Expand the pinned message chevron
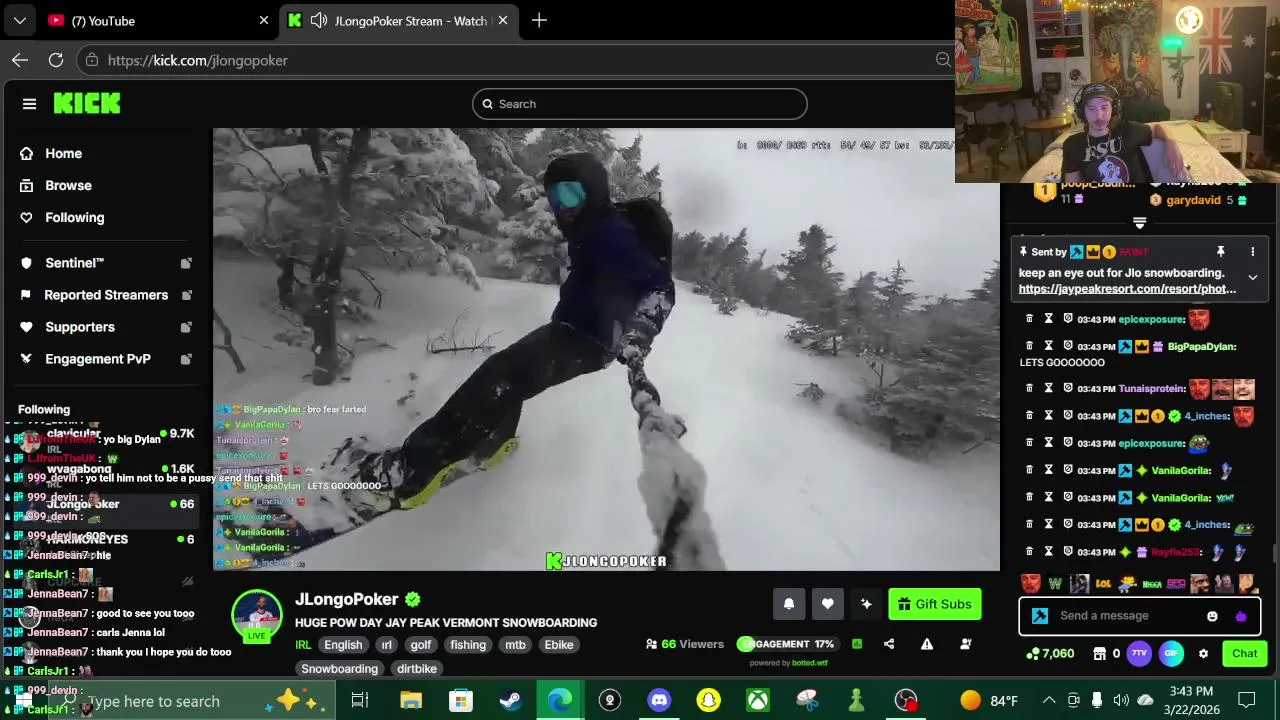Screen dimensions: 1280x720 (1252, 277)
